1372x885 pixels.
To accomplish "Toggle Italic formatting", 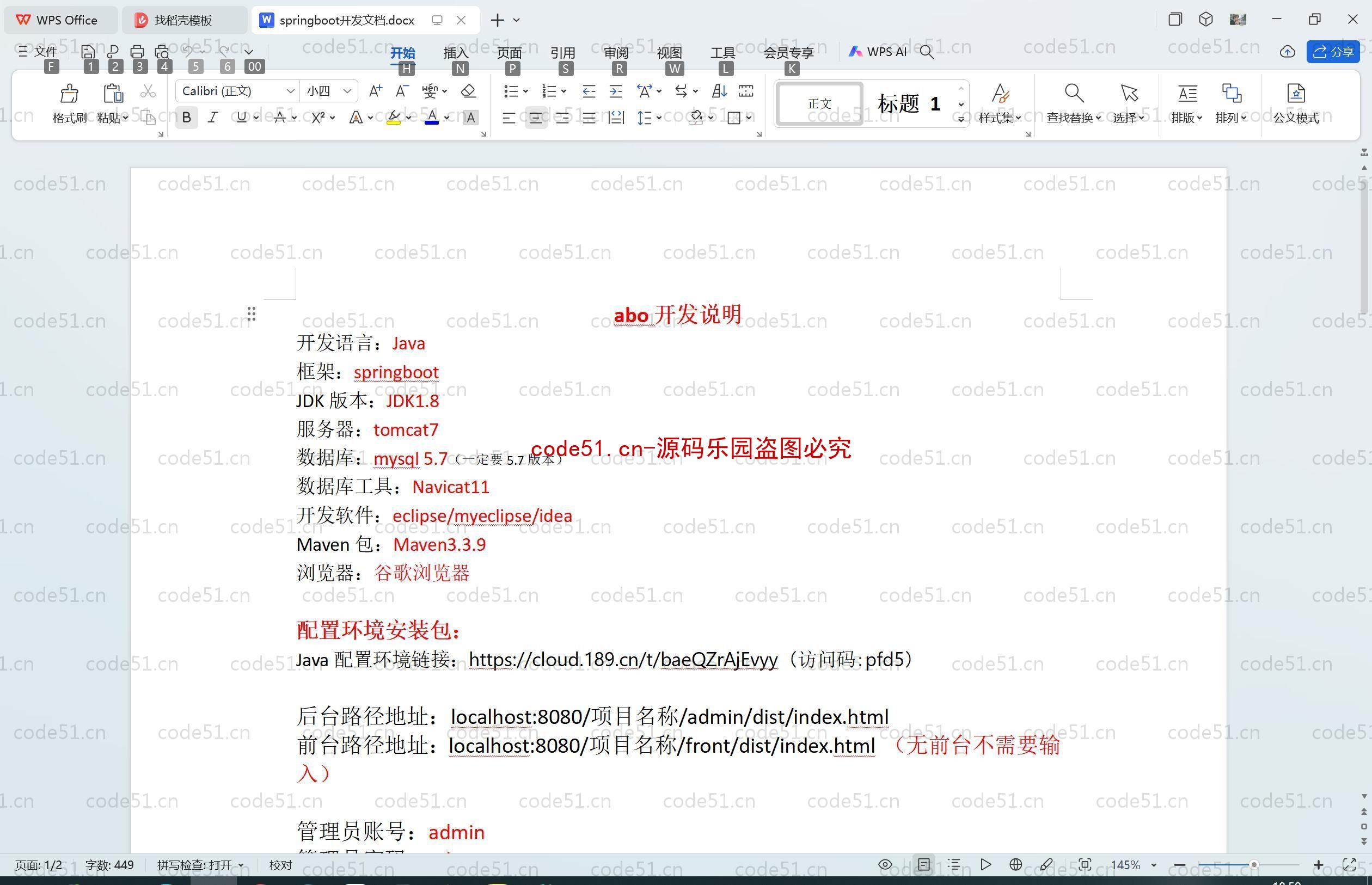I will pos(213,118).
